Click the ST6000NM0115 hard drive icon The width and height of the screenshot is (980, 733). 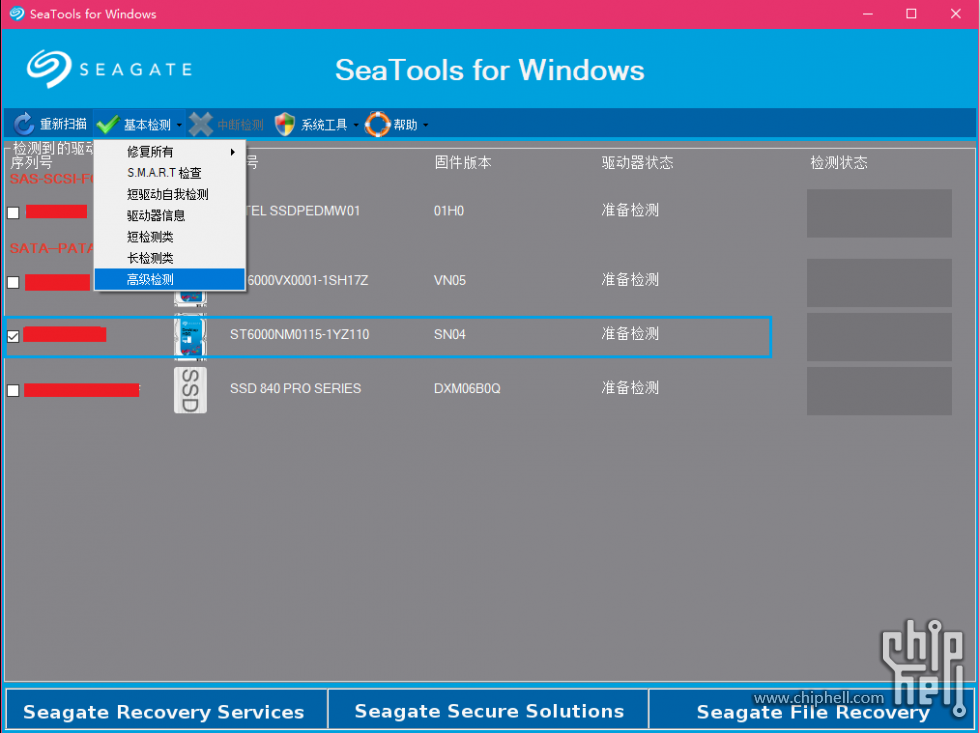click(x=190, y=337)
